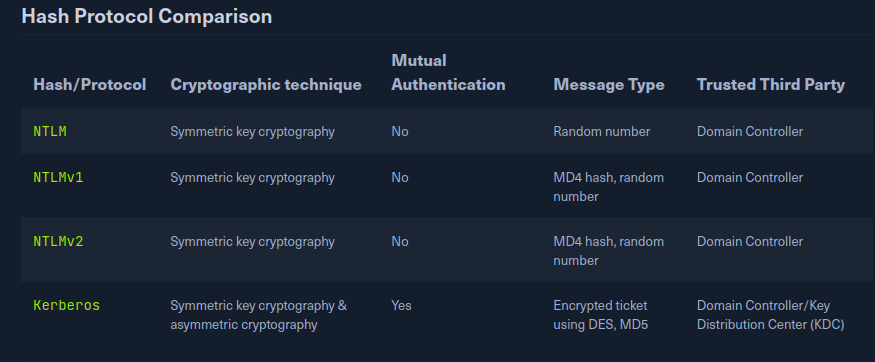This screenshot has width=875, height=362.
Task: Click the NTLMv1 MD4 hash message cell
Action: click(608, 187)
